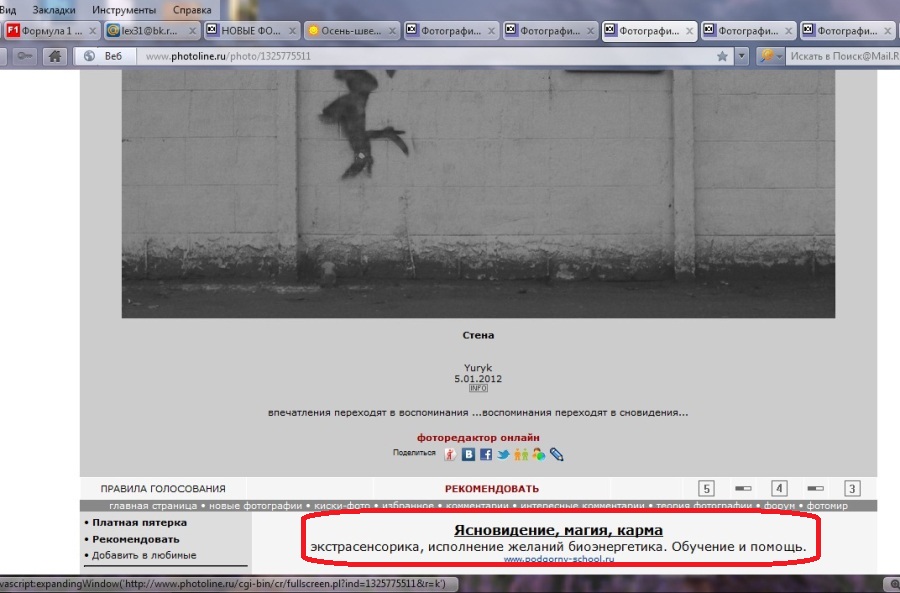Click the INFO button under the date

(478, 388)
